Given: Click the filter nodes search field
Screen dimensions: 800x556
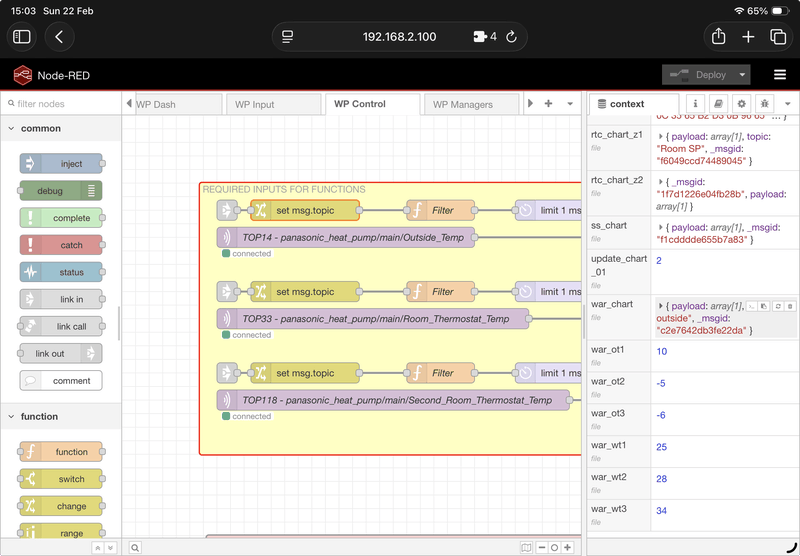Looking at the screenshot, I should click(61, 104).
